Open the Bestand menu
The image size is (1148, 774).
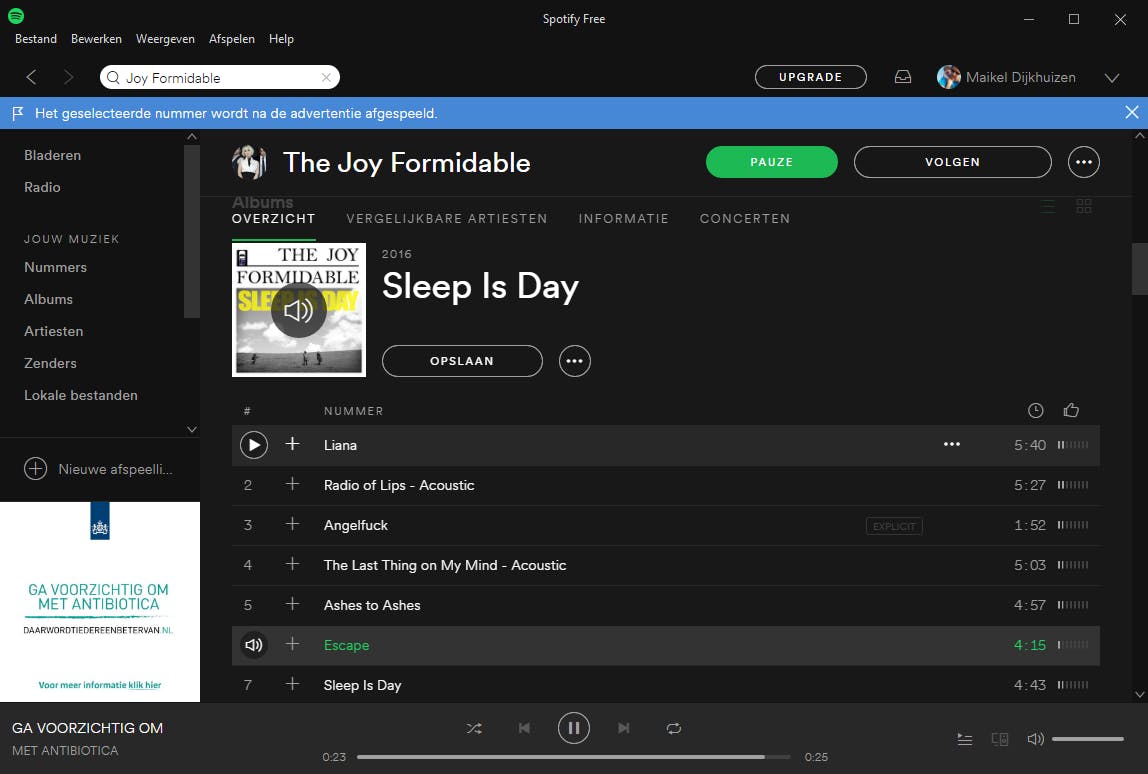(36, 39)
